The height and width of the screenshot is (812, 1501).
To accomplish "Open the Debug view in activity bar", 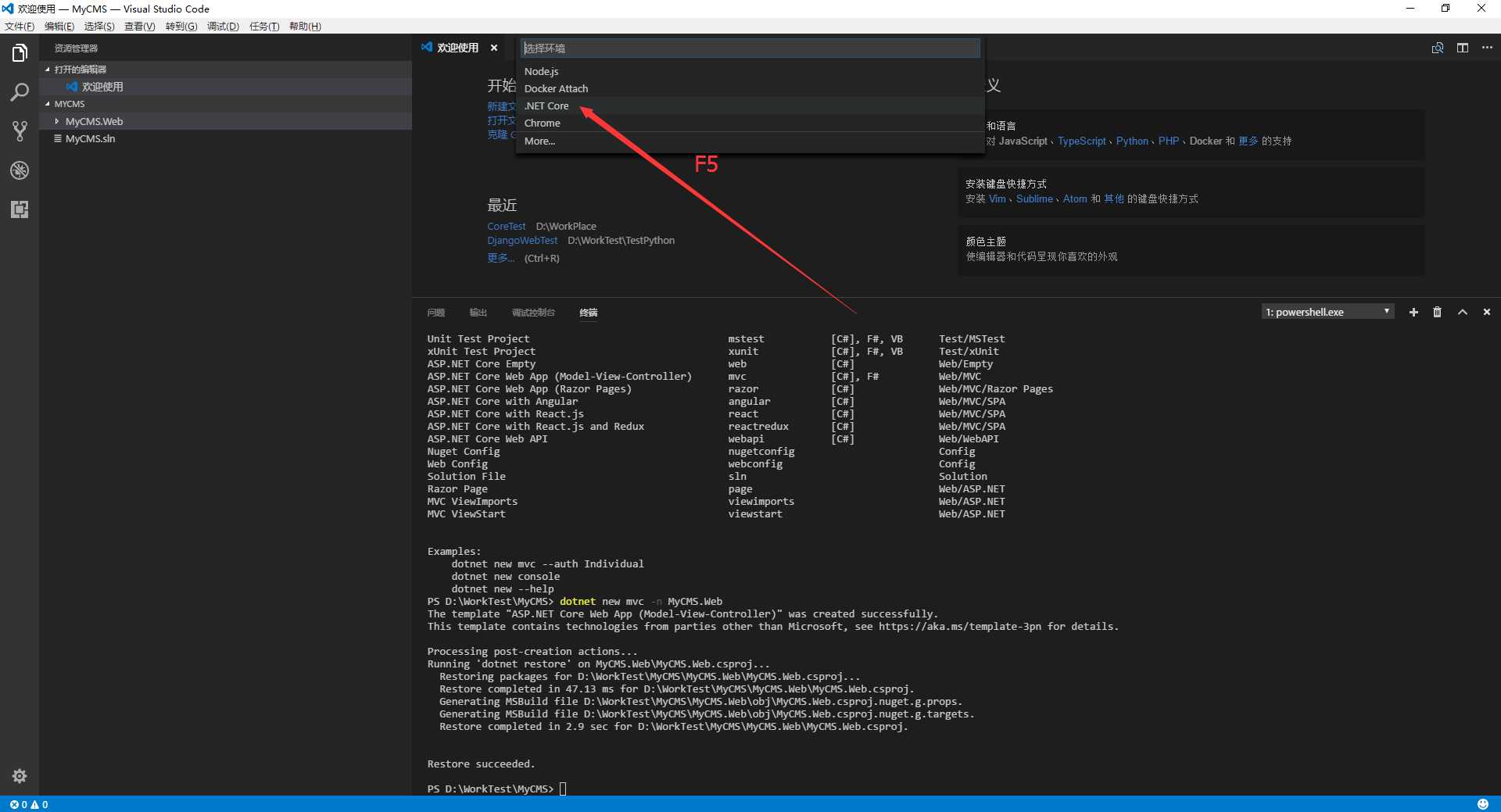I will tap(20, 170).
